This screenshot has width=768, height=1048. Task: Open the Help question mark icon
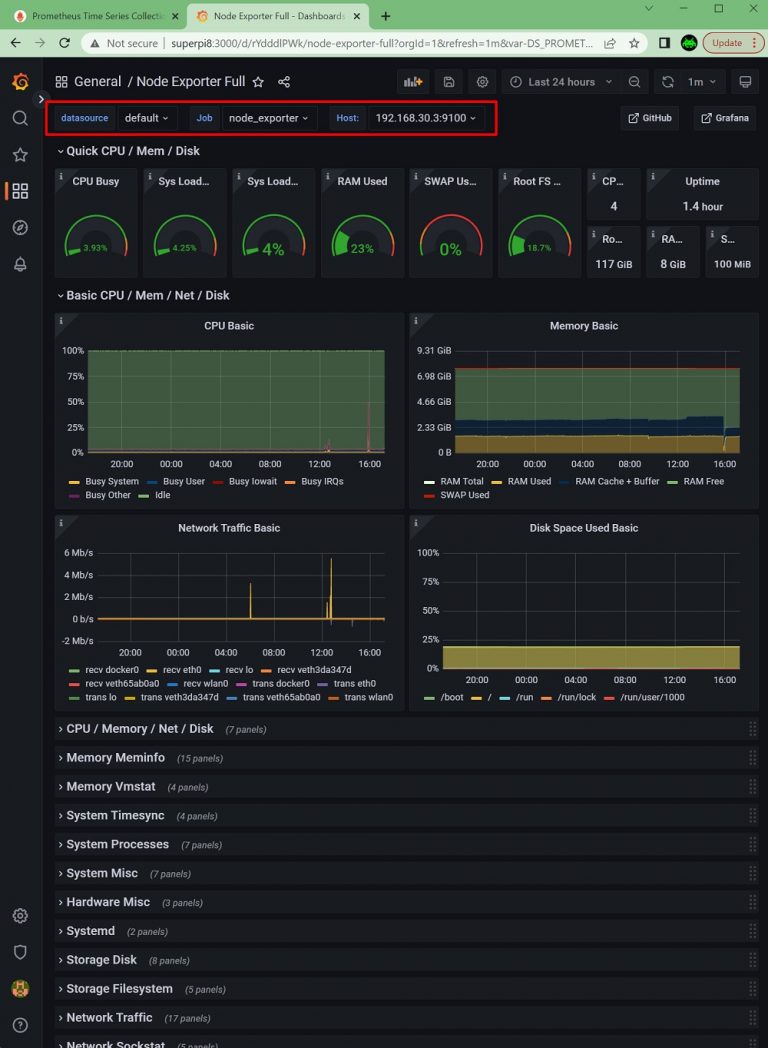coord(20,1025)
